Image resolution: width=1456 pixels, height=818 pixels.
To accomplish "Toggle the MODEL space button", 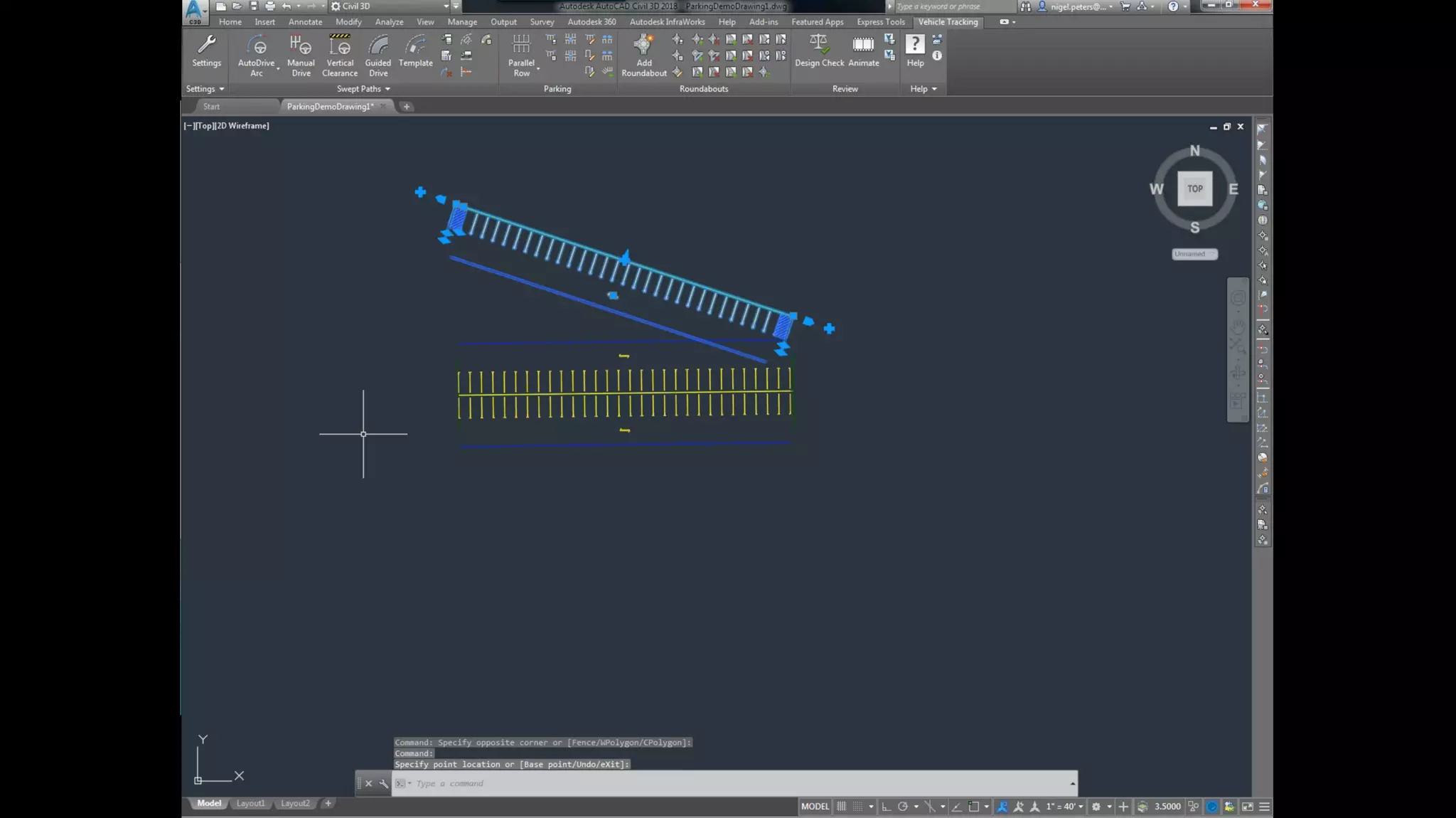I will click(815, 806).
